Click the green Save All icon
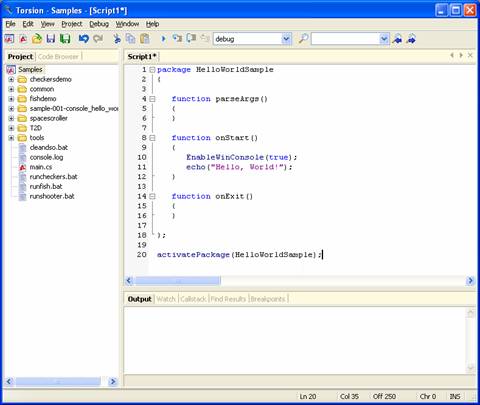The height and width of the screenshot is (405, 480). pyautogui.click(x=65, y=39)
